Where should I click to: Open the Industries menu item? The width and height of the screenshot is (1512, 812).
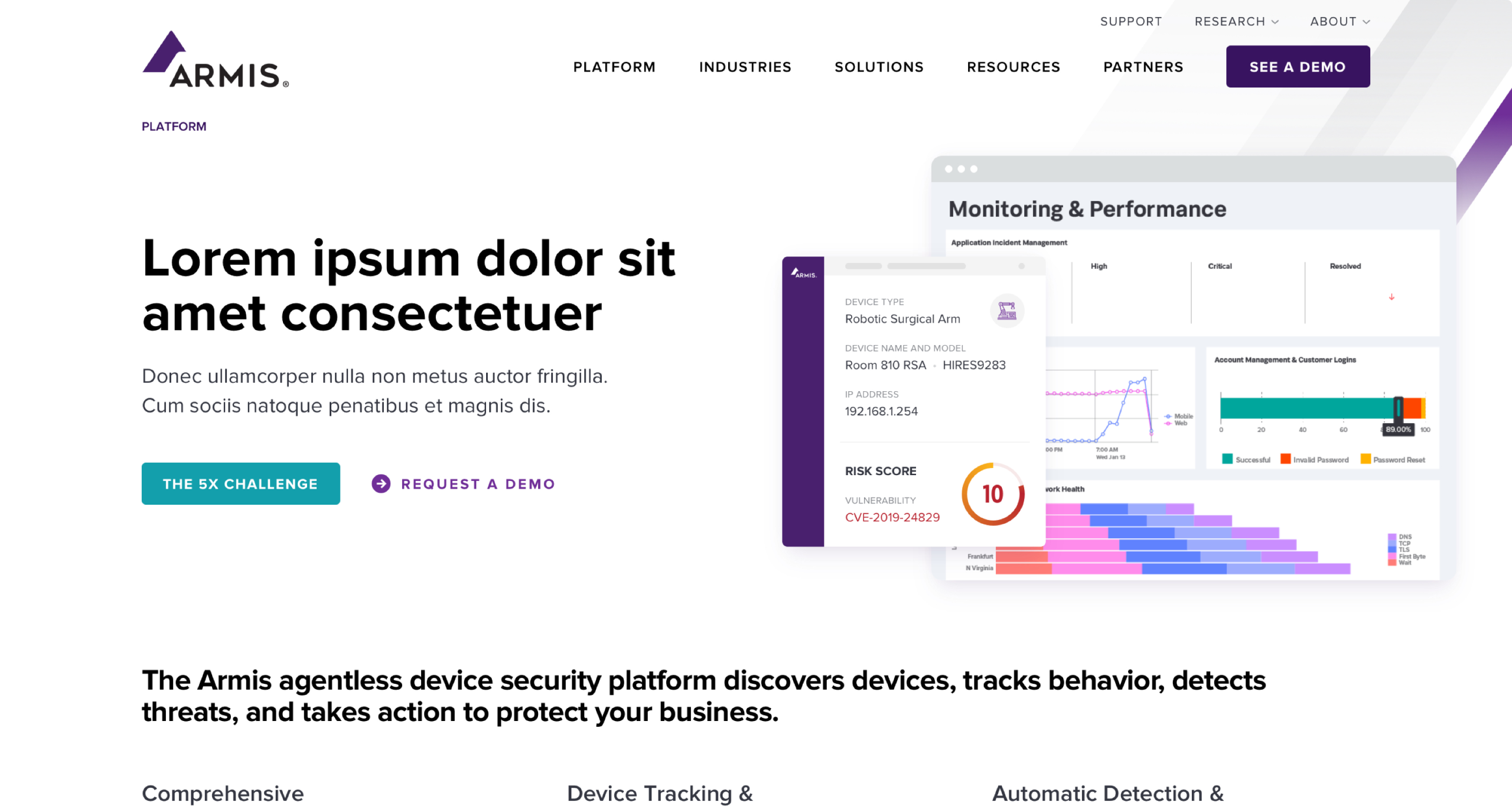[745, 67]
